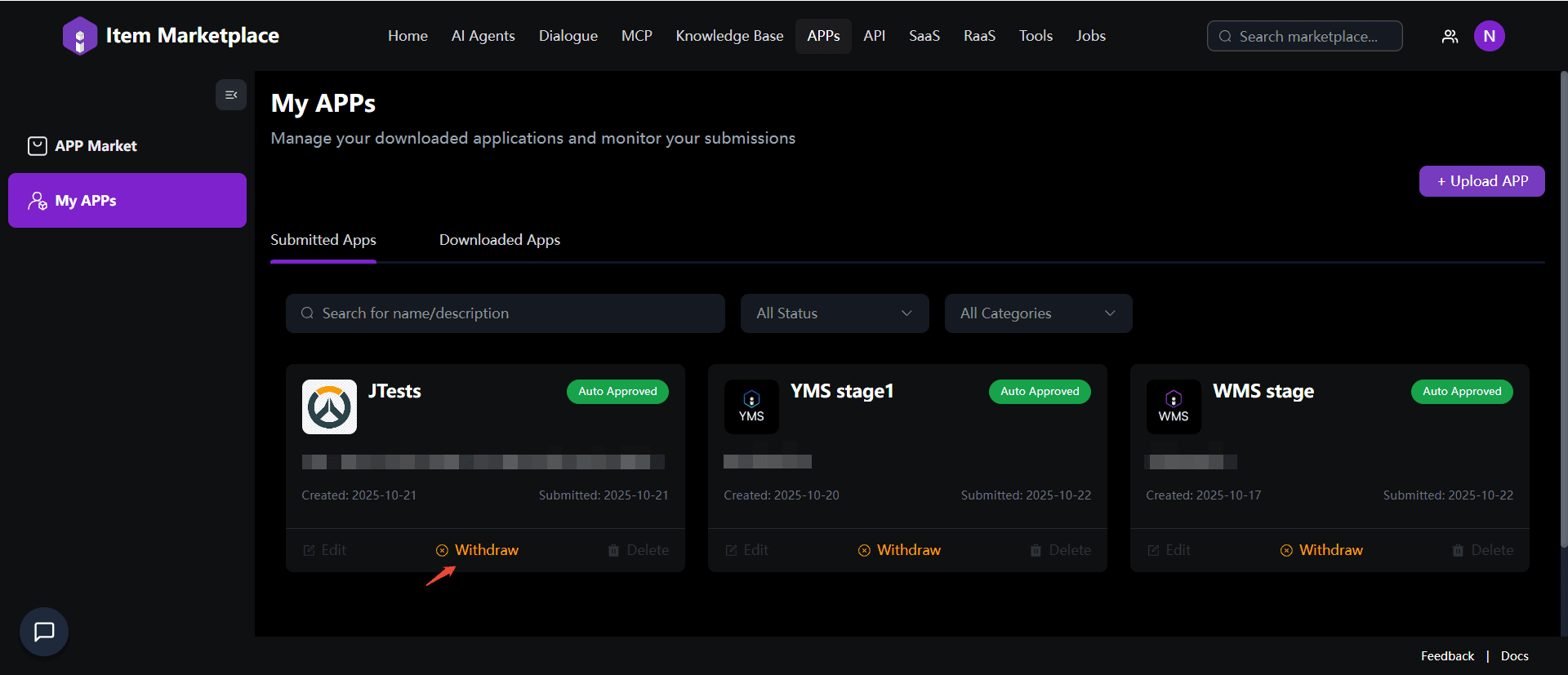Click the YMS stage1 app icon

tap(751, 406)
